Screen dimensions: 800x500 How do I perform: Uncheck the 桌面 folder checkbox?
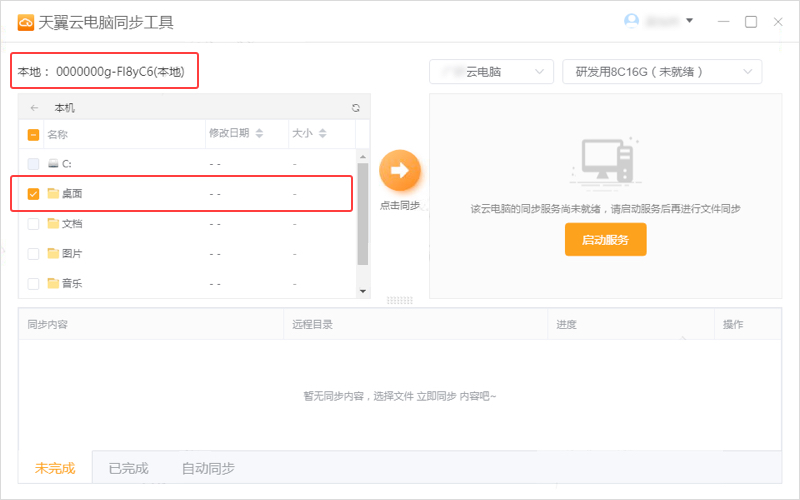click(33, 194)
